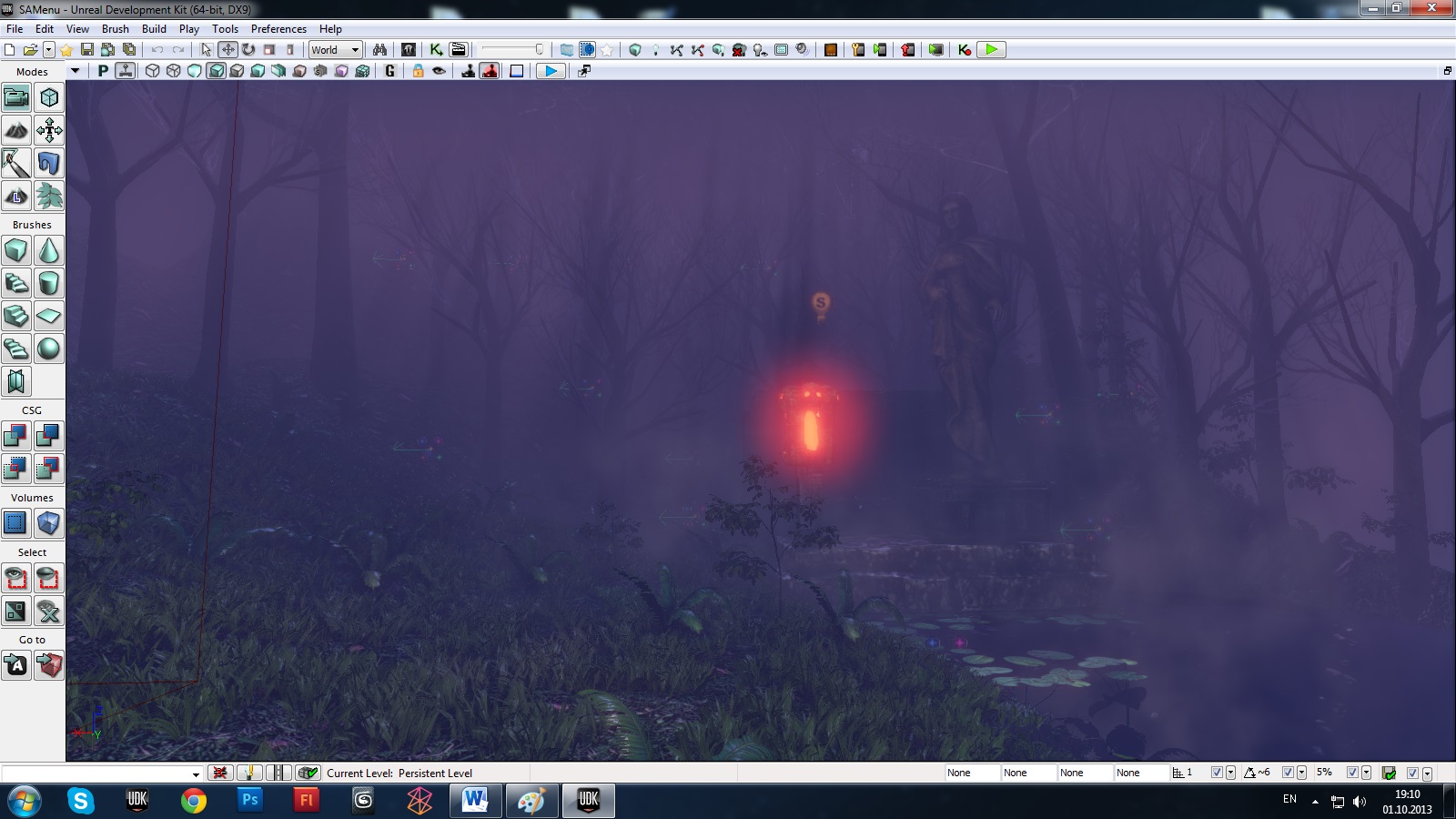Image resolution: width=1456 pixels, height=819 pixels.
Task: Select the Camera mode icon
Action: [16, 97]
